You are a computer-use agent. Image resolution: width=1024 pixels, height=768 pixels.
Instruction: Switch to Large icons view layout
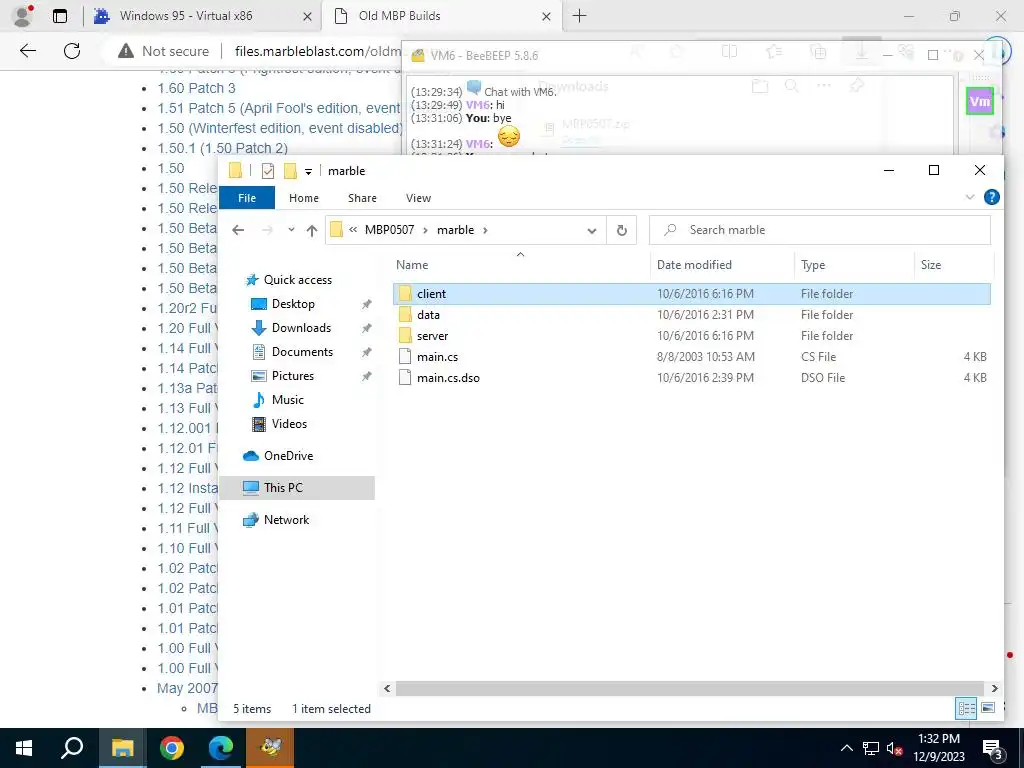[x=988, y=708]
